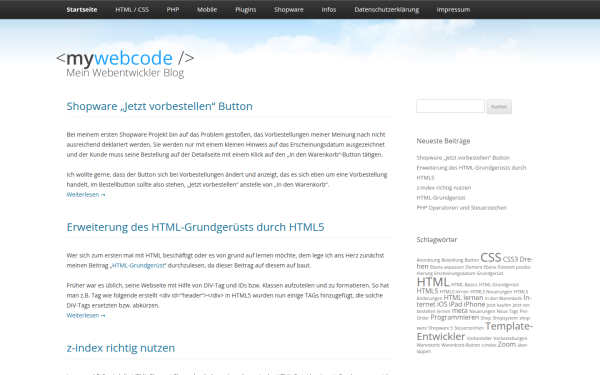The height and width of the screenshot is (375, 600).
Task: Click the Neueste Beiträge sidebar heading
Action: click(443, 141)
